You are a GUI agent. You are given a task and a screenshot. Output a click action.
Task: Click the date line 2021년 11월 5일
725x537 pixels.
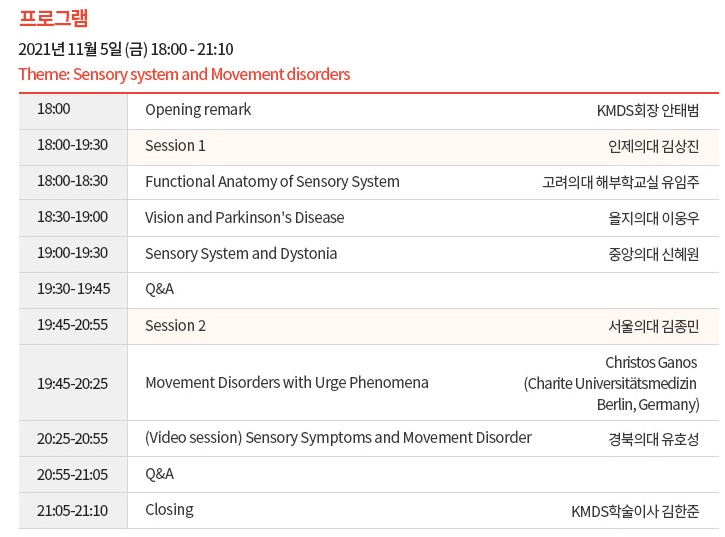(125, 49)
